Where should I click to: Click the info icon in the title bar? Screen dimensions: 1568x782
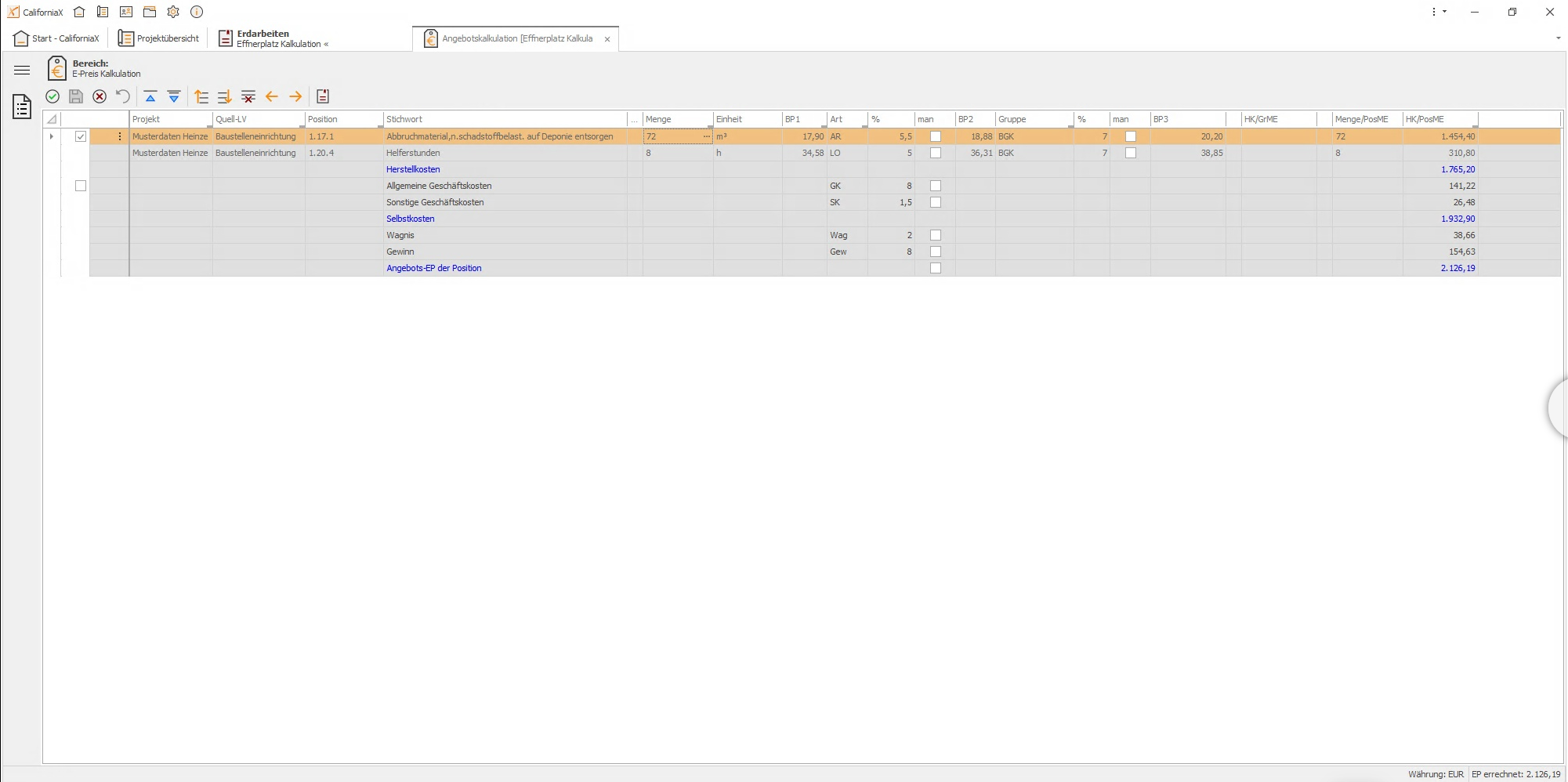(197, 12)
